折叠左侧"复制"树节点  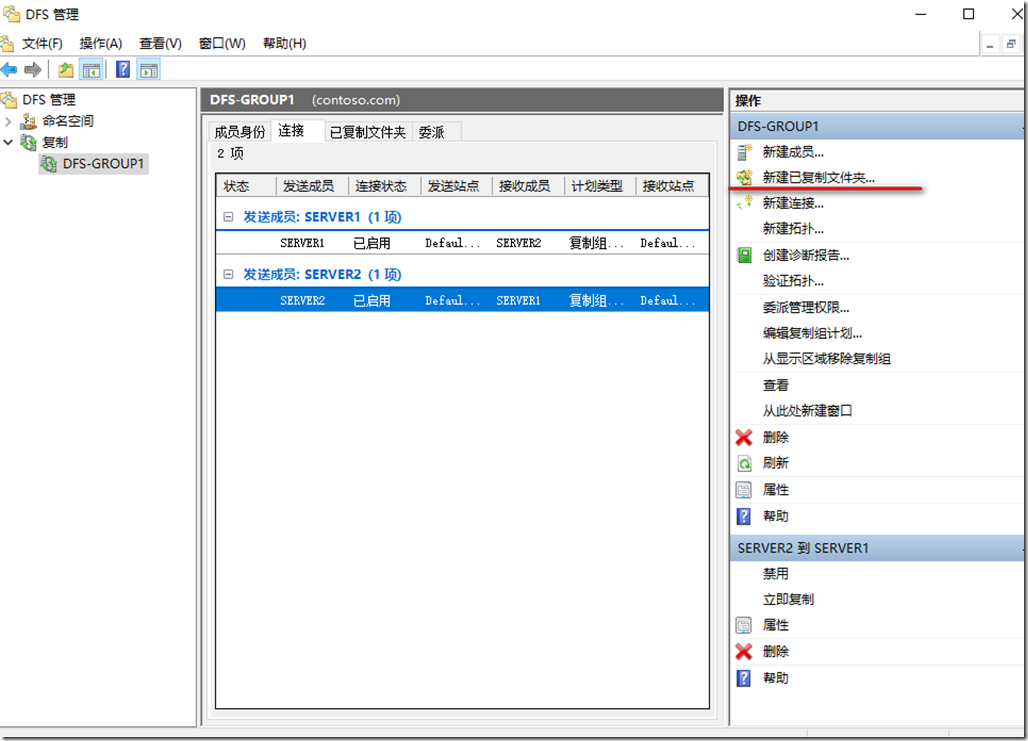tap(8, 140)
